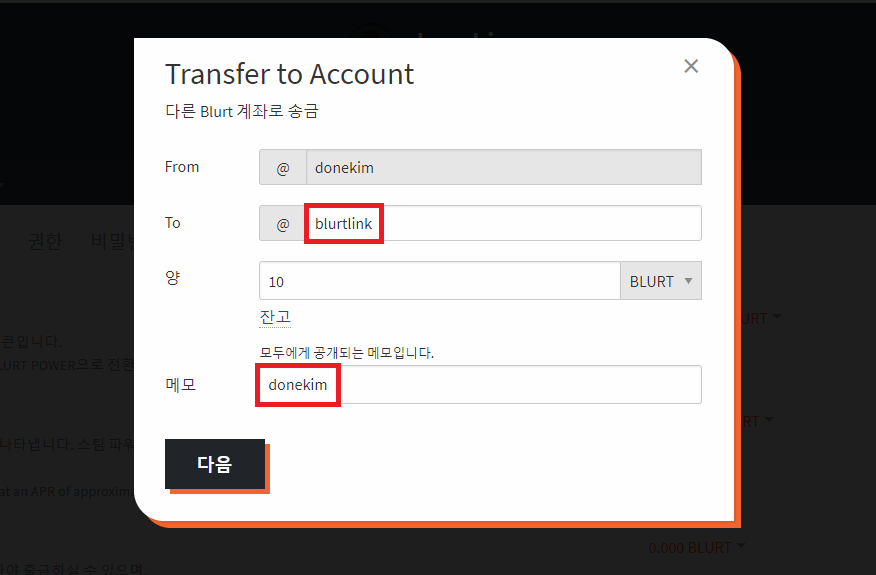
Task: Select the greyed From field showing donekim
Action: coord(503,167)
